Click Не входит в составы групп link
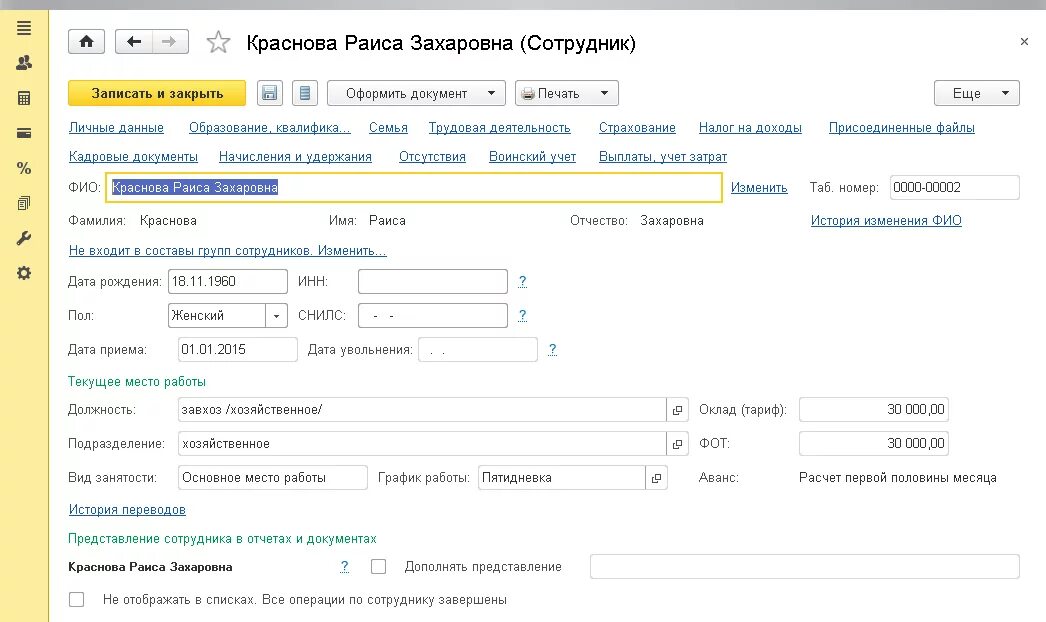This screenshot has width=1046, height=622. click(x=227, y=250)
